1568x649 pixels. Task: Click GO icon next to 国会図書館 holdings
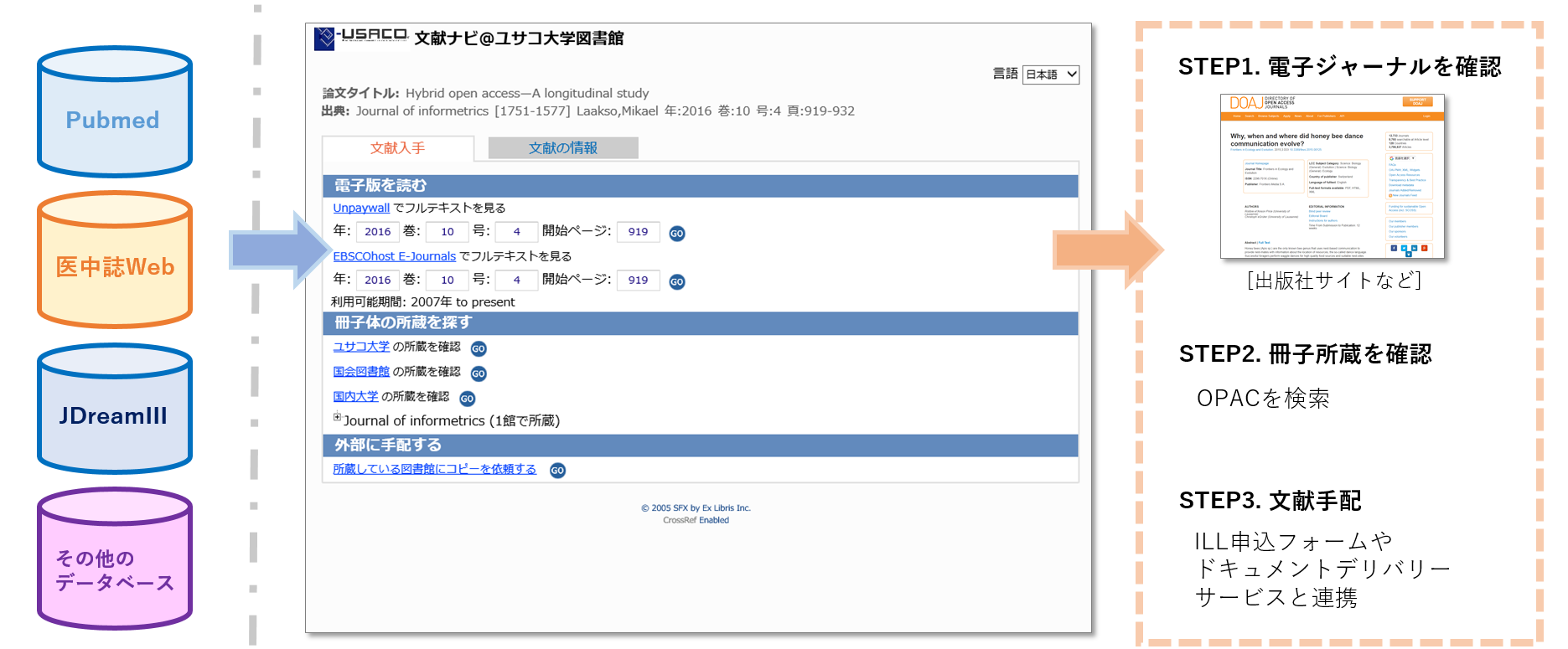coord(479,373)
